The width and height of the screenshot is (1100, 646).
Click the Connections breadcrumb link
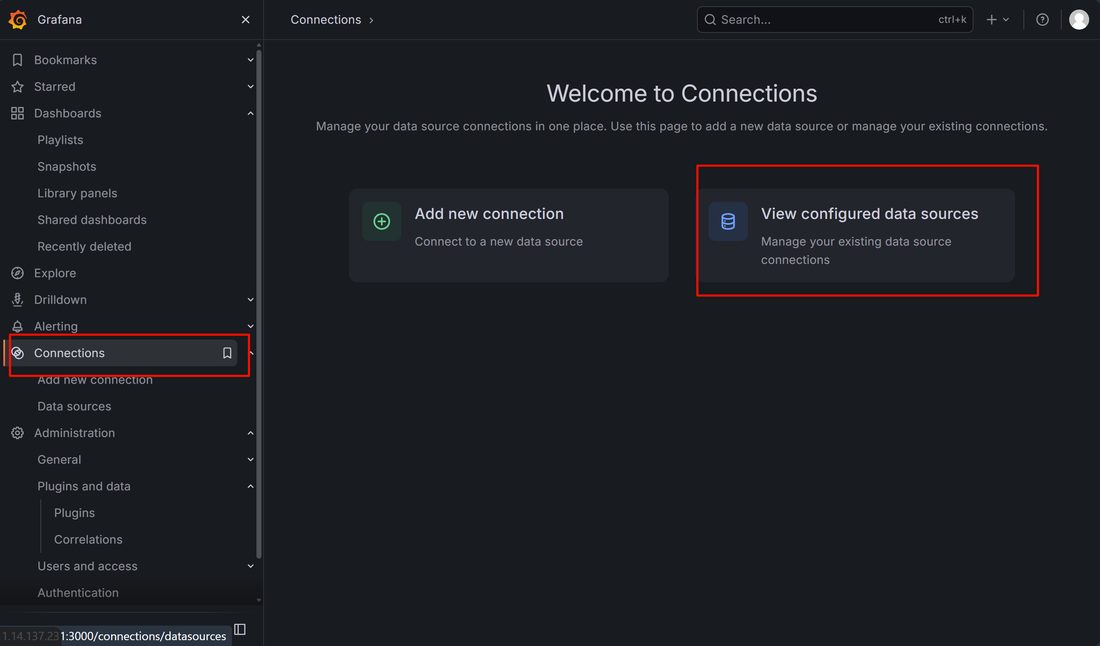(326, 20)
